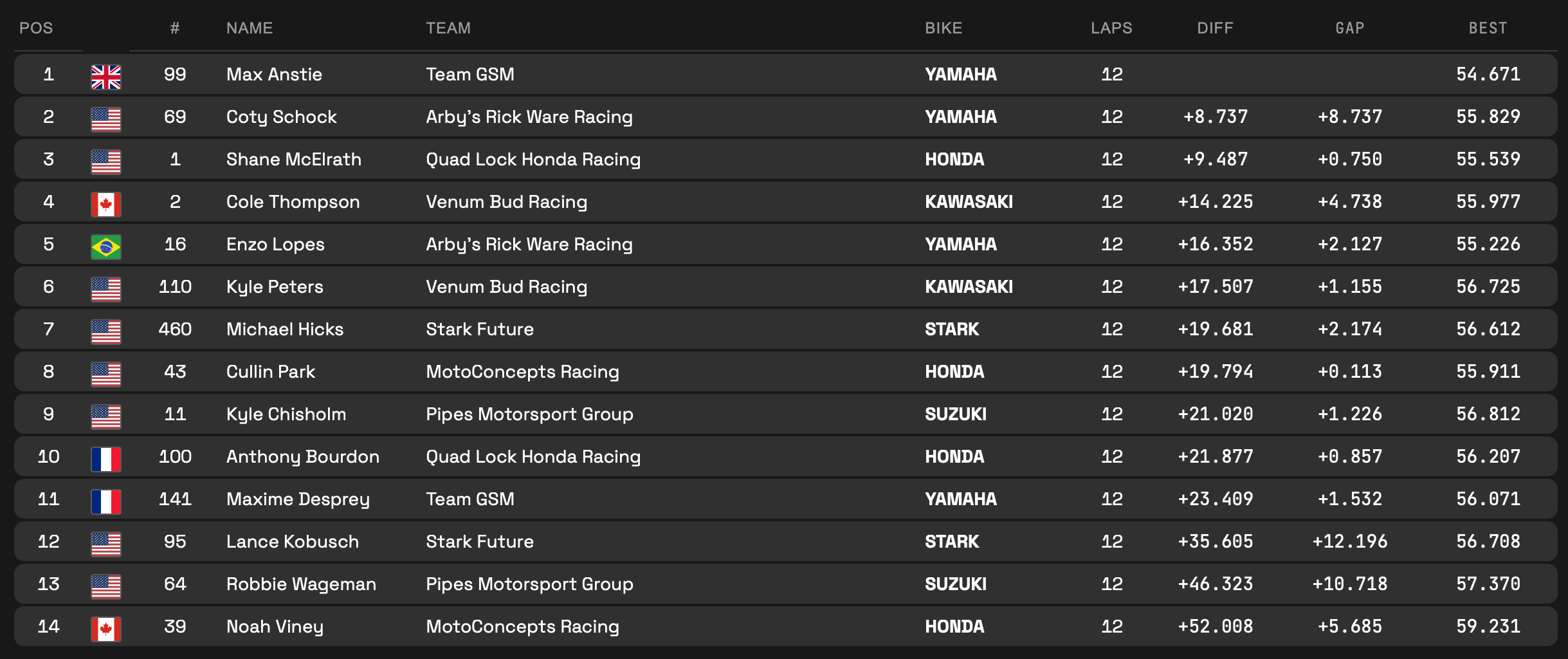This screenshot has height=659, width=1568.
Task: Click the DIFF column header
Action: coord(1215,28)
